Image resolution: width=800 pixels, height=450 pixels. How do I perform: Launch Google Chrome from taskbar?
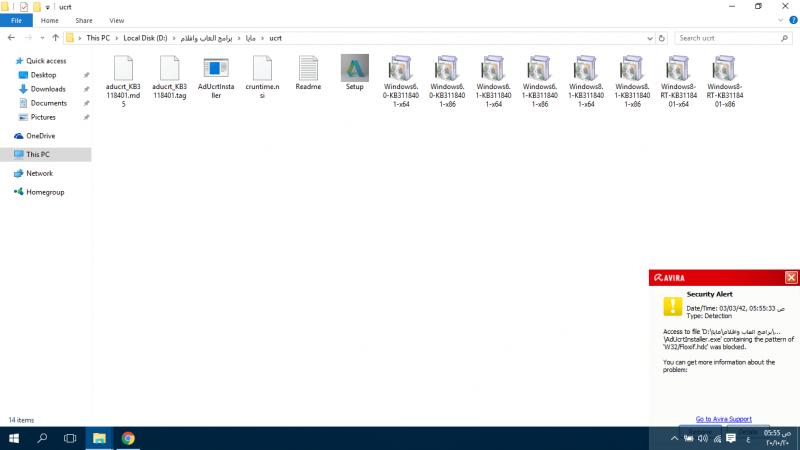tap(128, 438)
